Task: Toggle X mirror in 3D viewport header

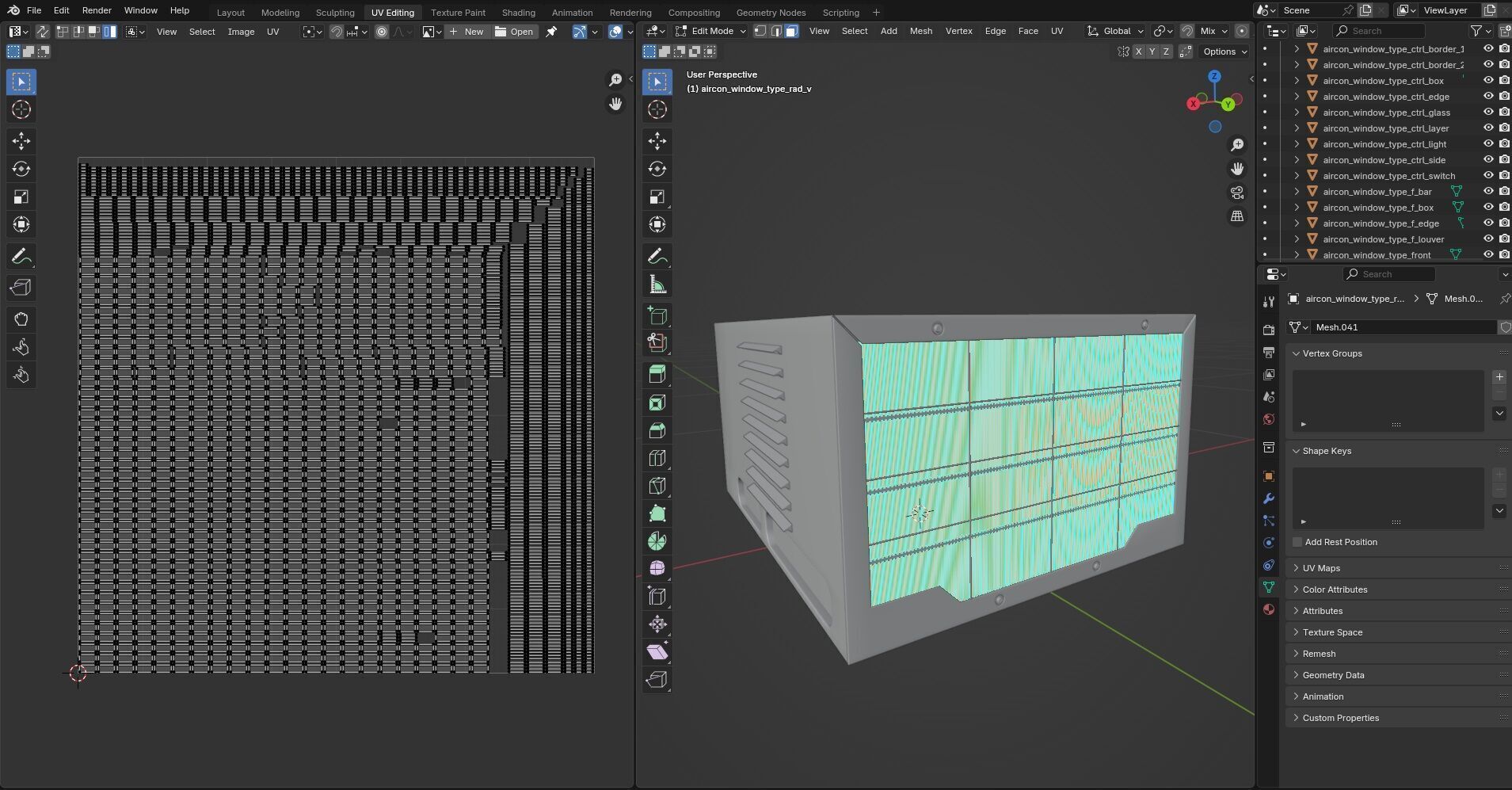Action: pyautogui.click(x=1139, y=52)
